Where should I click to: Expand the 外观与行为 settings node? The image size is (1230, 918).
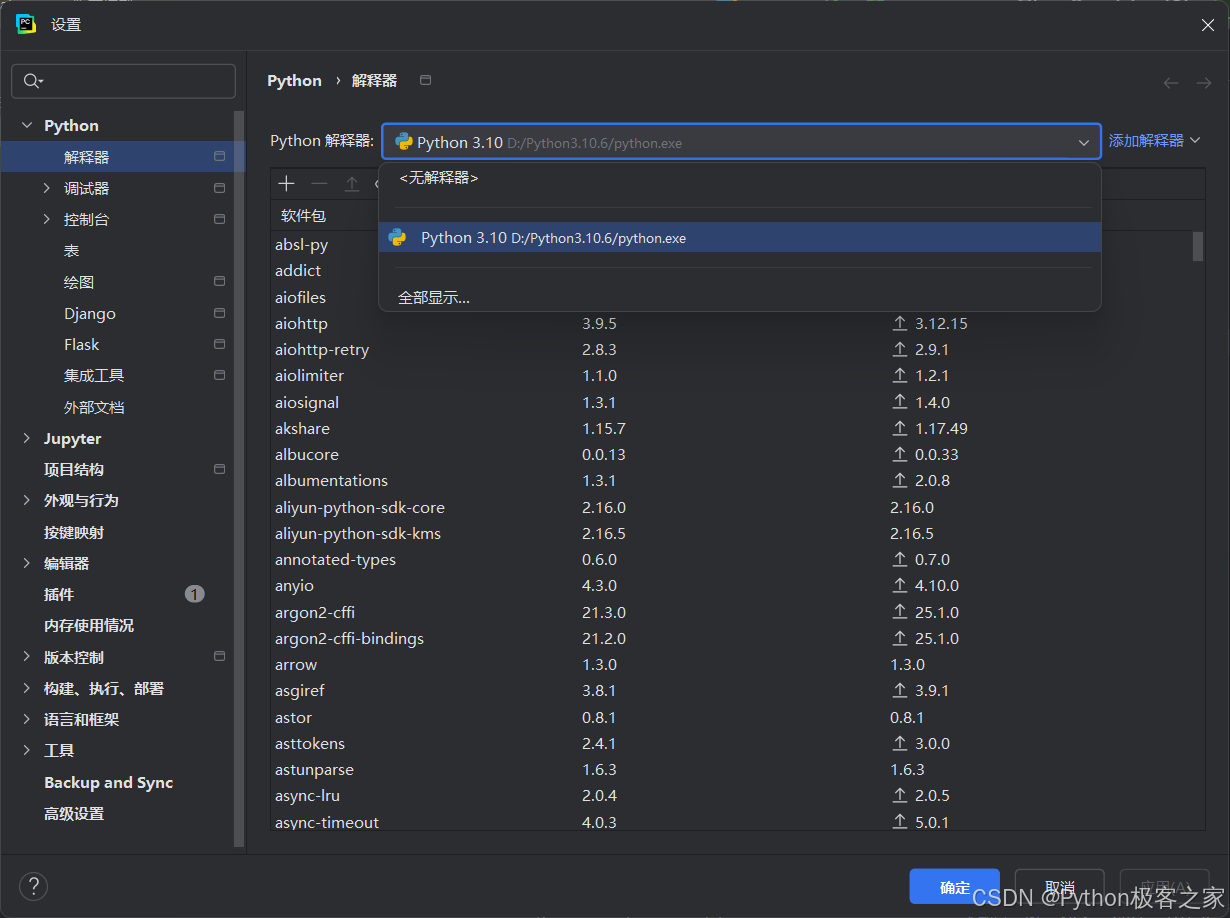click(x=27, y=500)
